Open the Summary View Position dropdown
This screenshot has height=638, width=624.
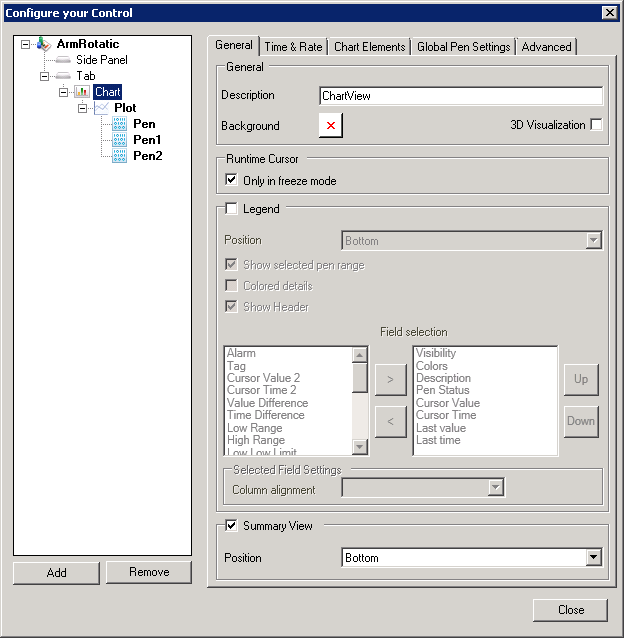tap(593, 557)
